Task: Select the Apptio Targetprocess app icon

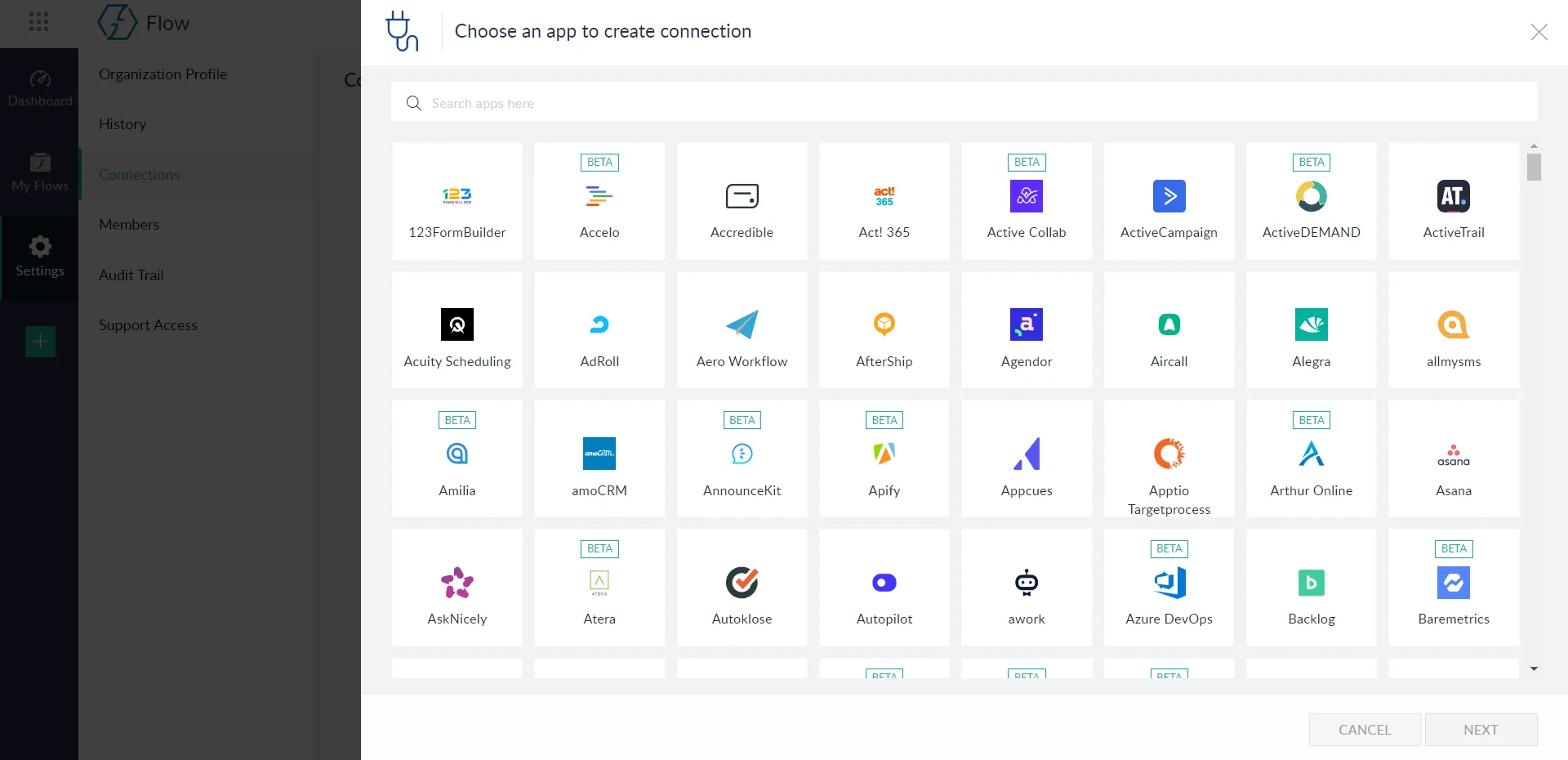Action: [1169, 454]
